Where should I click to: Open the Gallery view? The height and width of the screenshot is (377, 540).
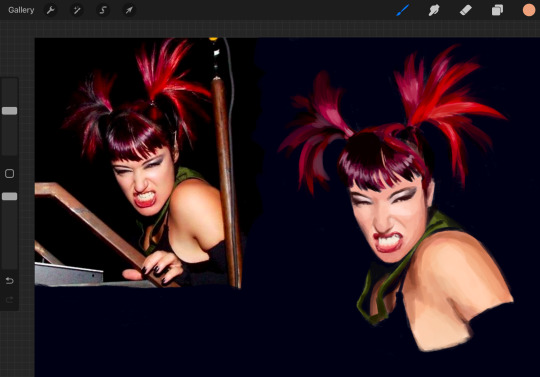[x=21, y=10]
